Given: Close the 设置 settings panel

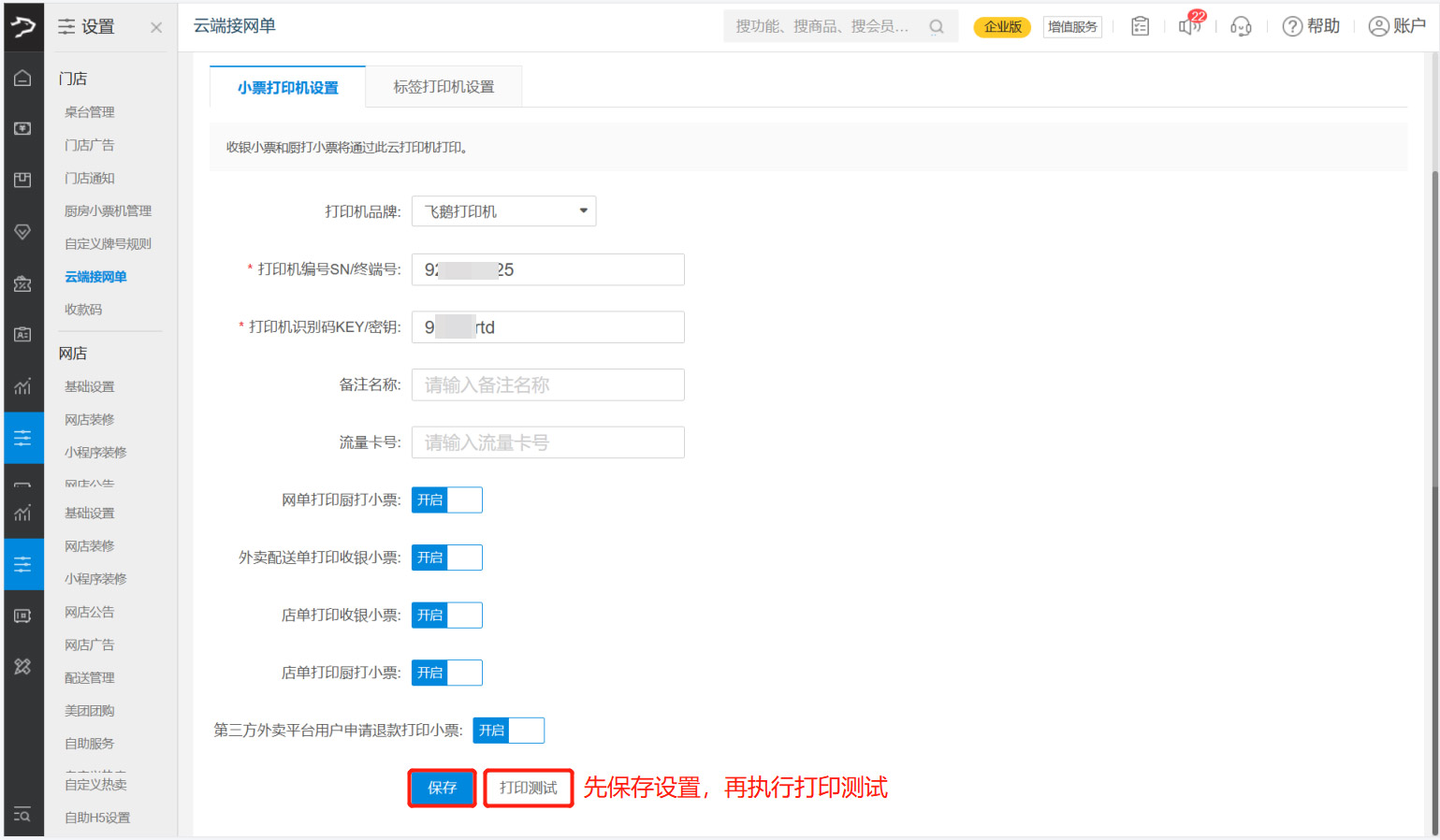Looking at the screenshot, I should tap(156, 27).
